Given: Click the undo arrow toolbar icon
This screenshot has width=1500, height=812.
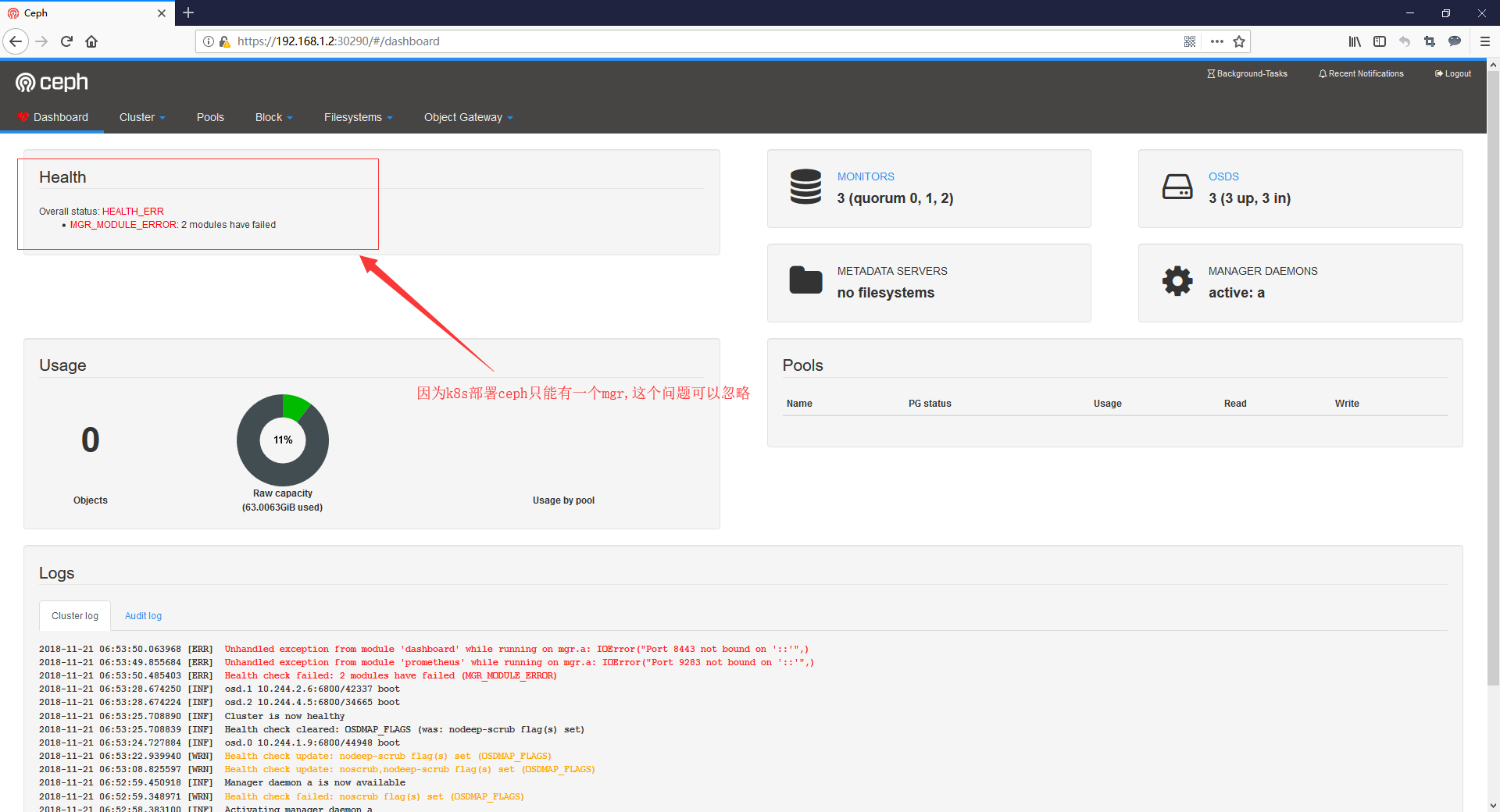Looking at the screenshot, I should pos(1405,41).
